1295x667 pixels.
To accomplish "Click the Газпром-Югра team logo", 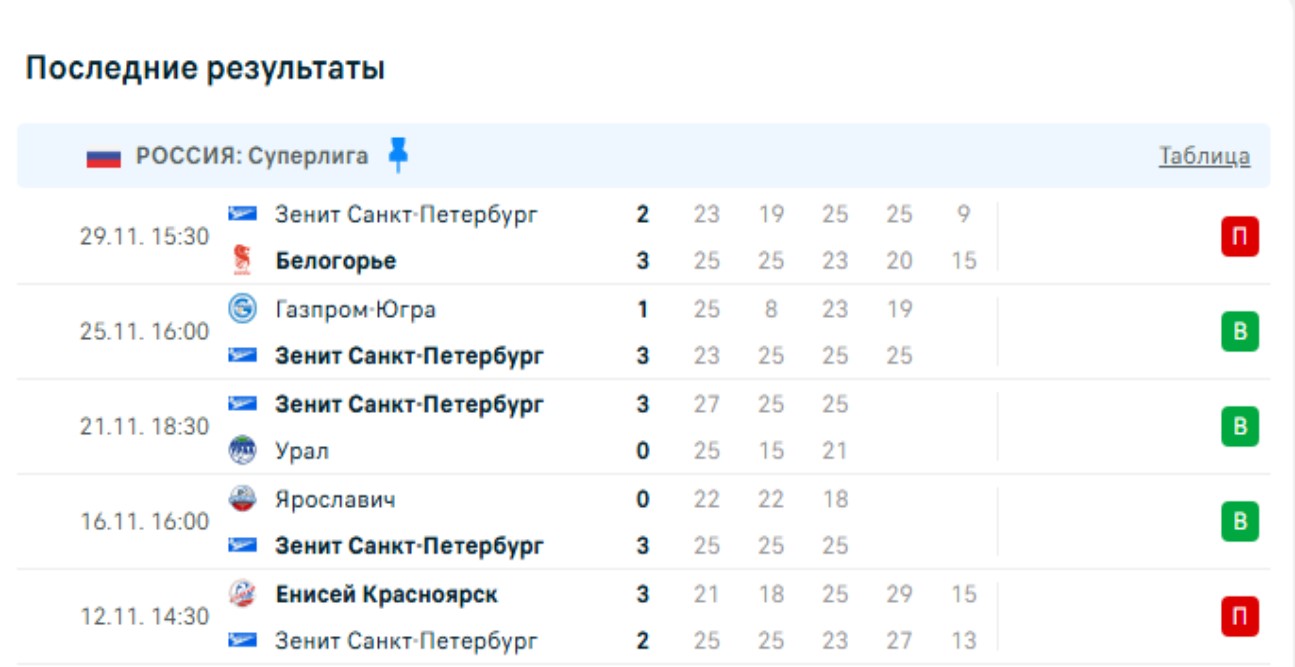I will tap(242, 309).
